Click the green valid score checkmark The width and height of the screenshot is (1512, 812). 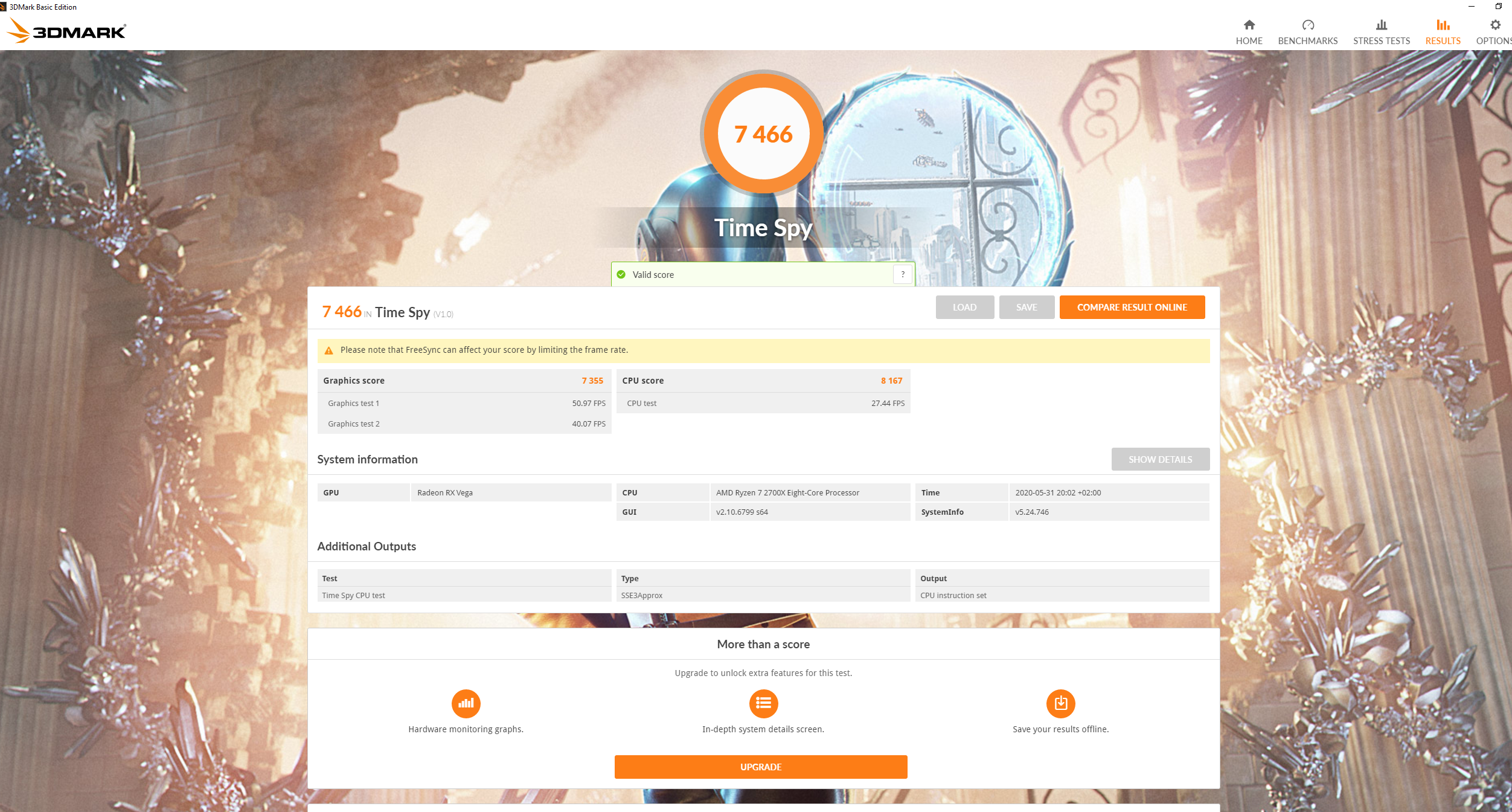point(621,274)
